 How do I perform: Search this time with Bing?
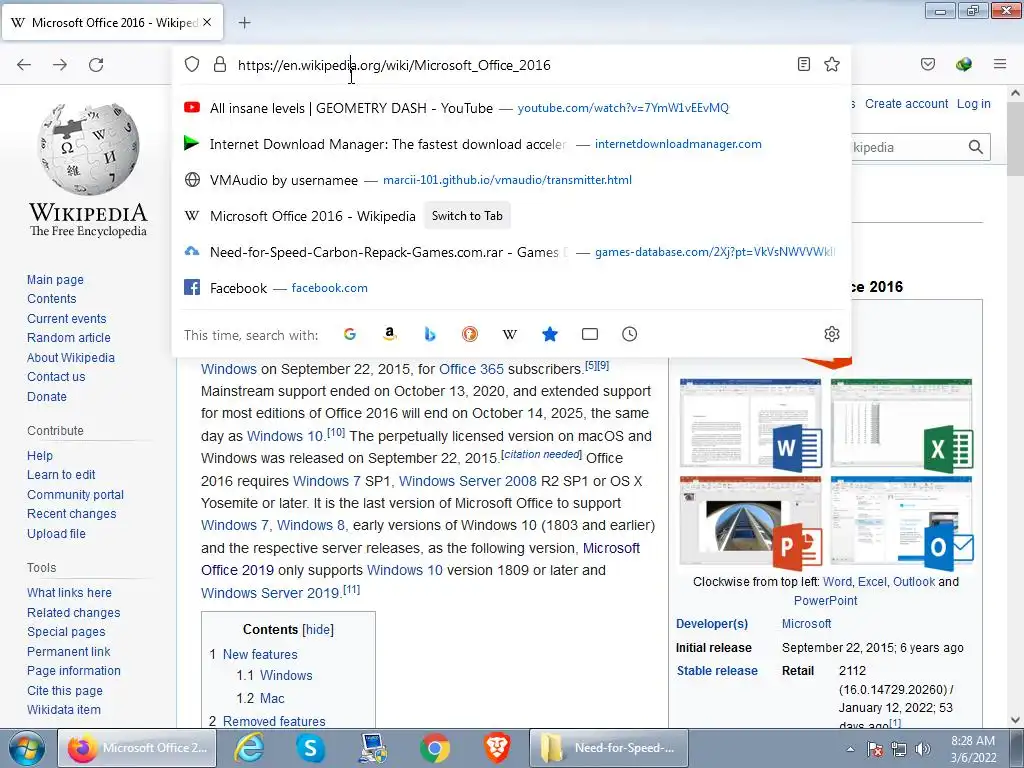430,334
